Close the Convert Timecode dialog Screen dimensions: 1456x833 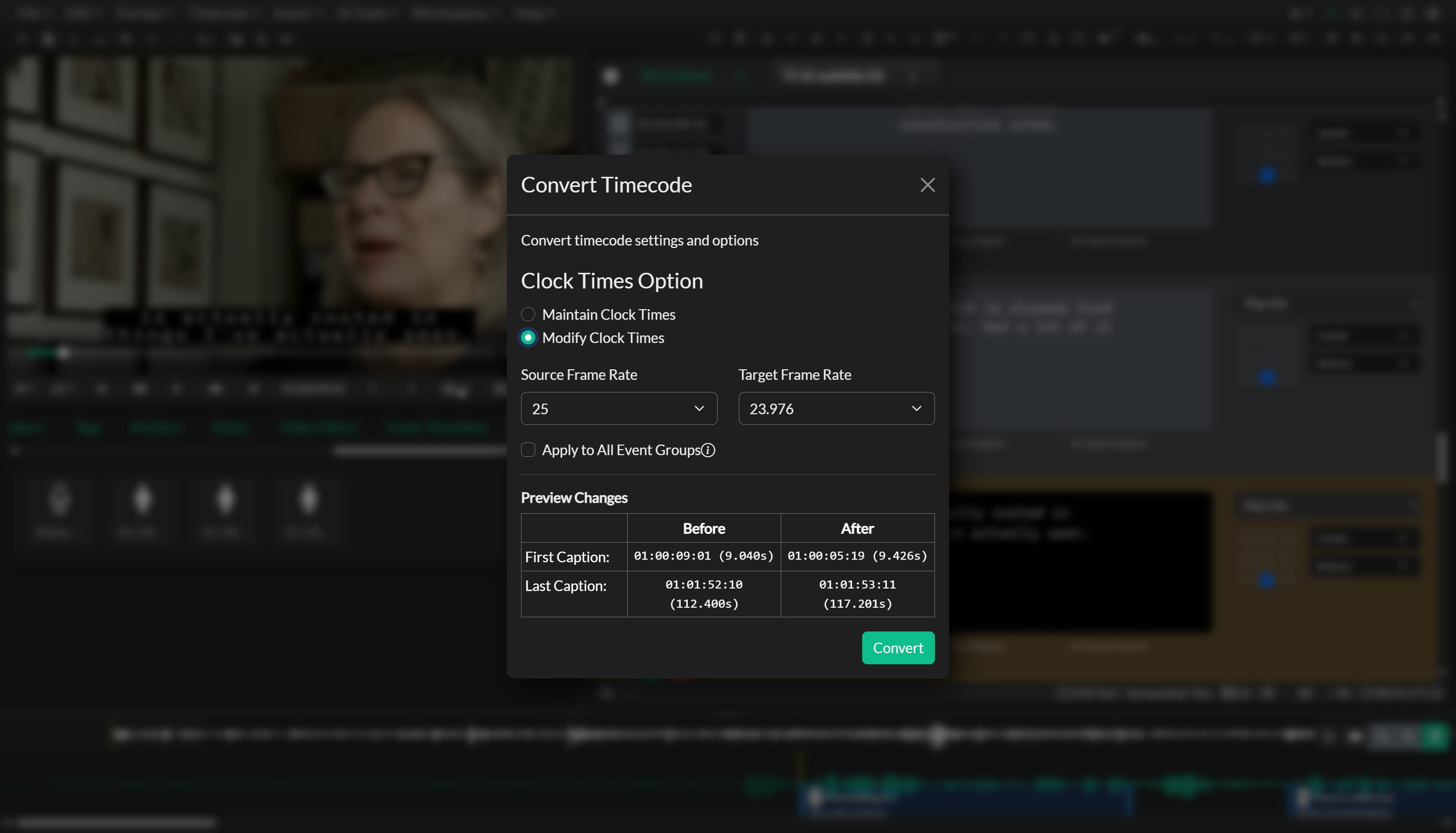coord(927,185)
